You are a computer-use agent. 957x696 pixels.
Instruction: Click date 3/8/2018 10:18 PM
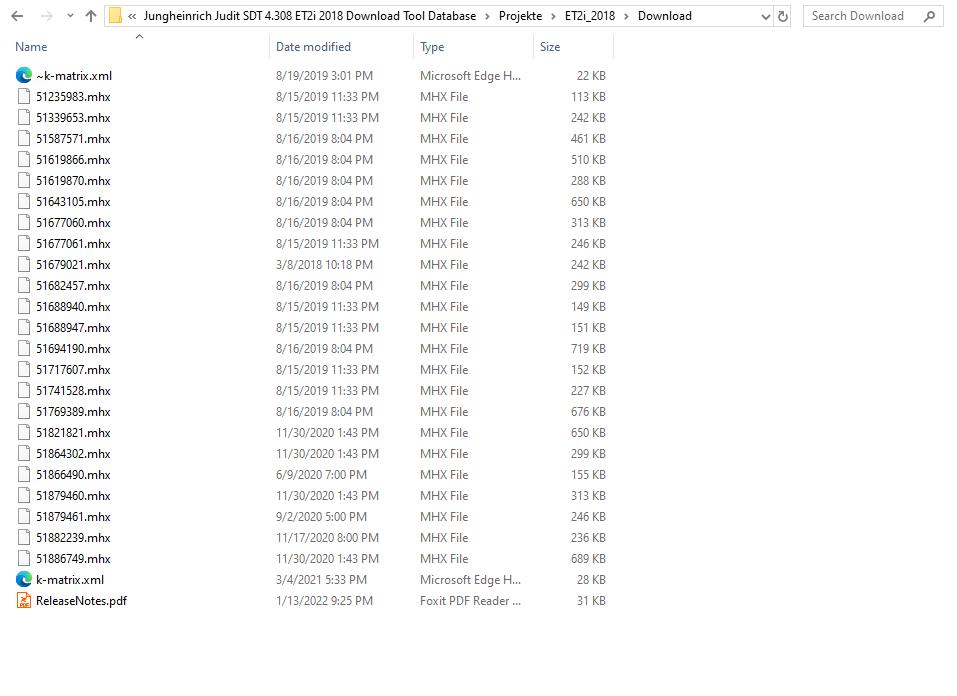coord(324,264)
